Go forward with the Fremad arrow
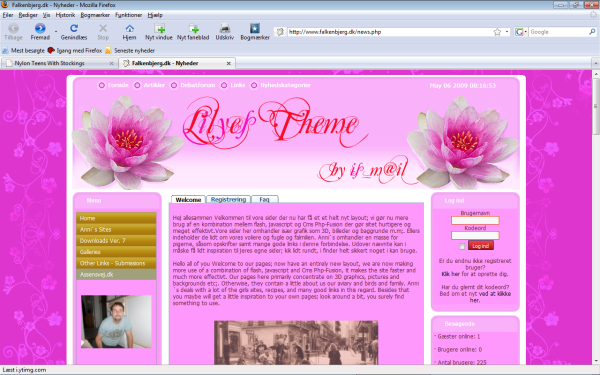The width and height of the screenshot is (600, 375). 40,28
